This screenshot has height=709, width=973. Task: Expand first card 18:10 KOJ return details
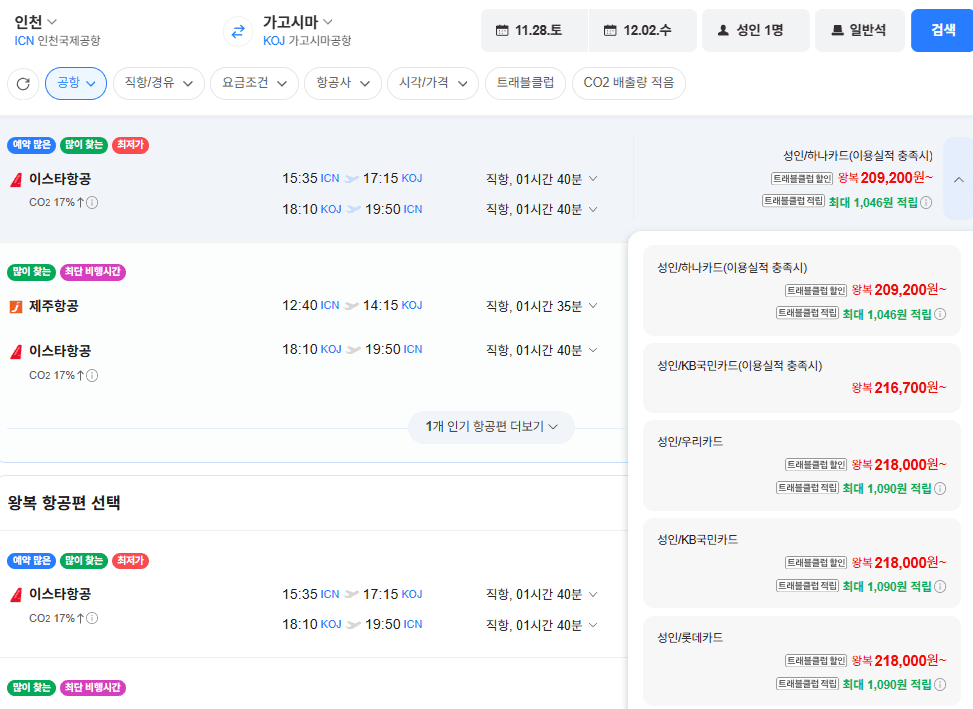[x=593, y=210]
